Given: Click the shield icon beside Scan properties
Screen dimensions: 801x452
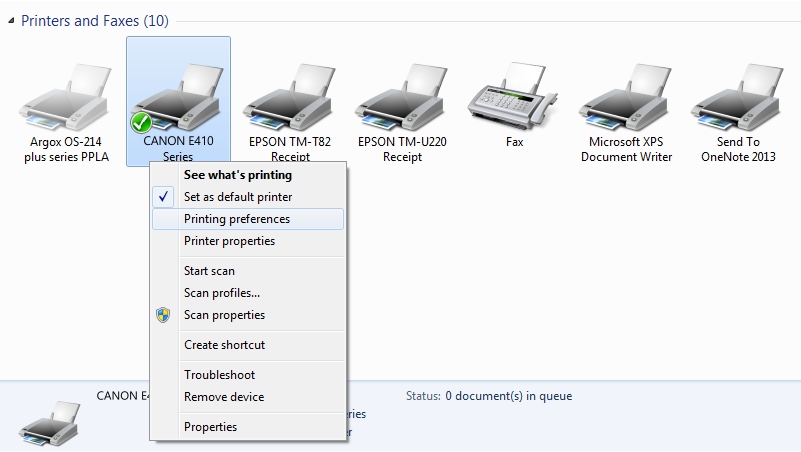Looking at the screenshot, I should click(165, 315).
